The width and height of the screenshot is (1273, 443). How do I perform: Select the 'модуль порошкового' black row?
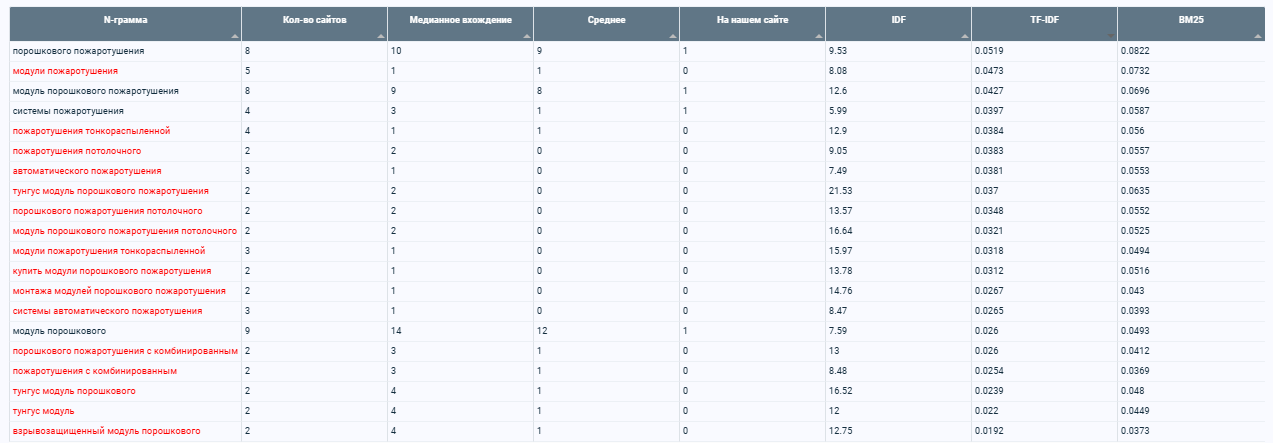pos(636,331)
